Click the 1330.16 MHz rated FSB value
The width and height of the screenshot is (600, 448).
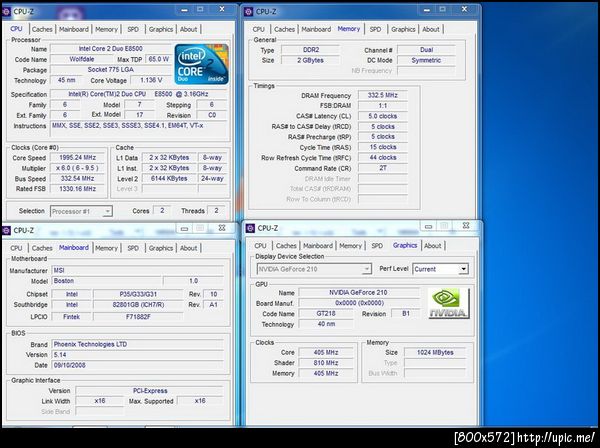(x=78, y=189)
